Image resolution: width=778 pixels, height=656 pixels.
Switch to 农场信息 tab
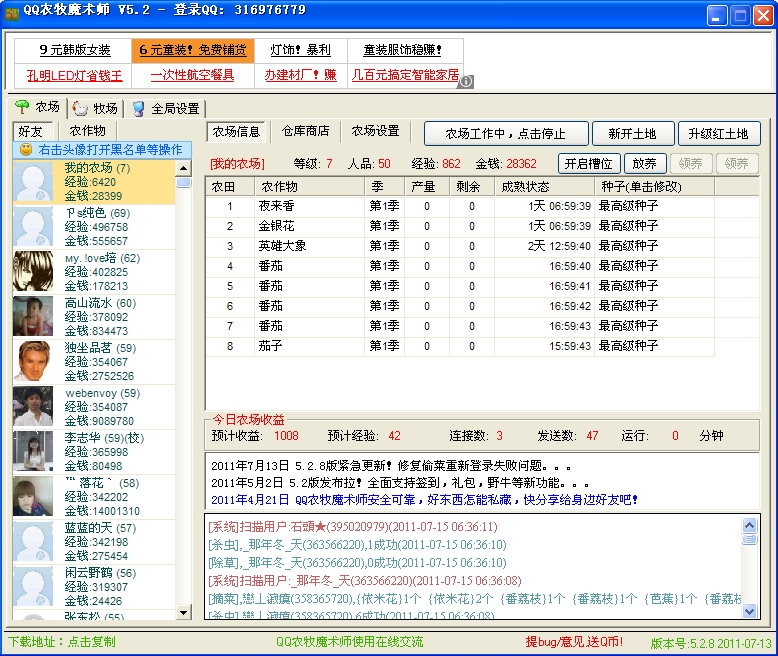[x=236, y=131]
